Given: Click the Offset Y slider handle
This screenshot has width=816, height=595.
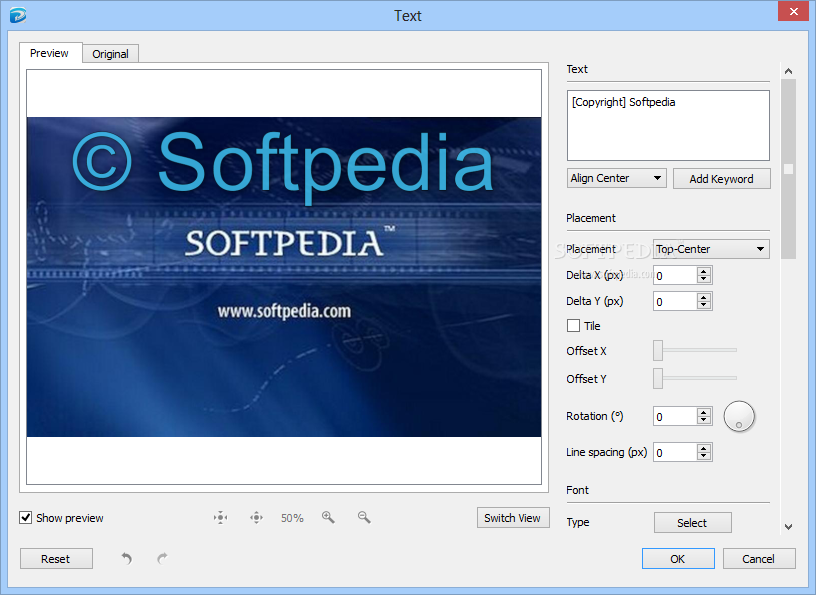Looking at the screenshot, I should click(658, 378).
